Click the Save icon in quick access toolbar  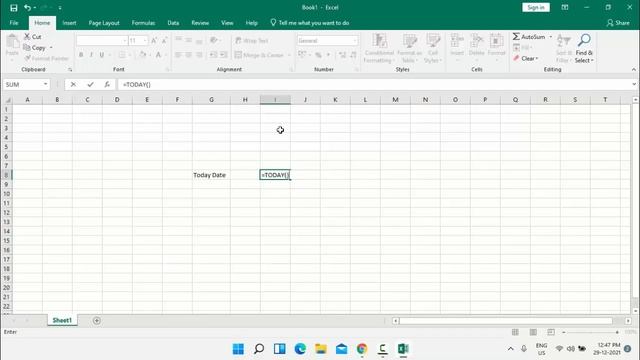coord(13,8)
